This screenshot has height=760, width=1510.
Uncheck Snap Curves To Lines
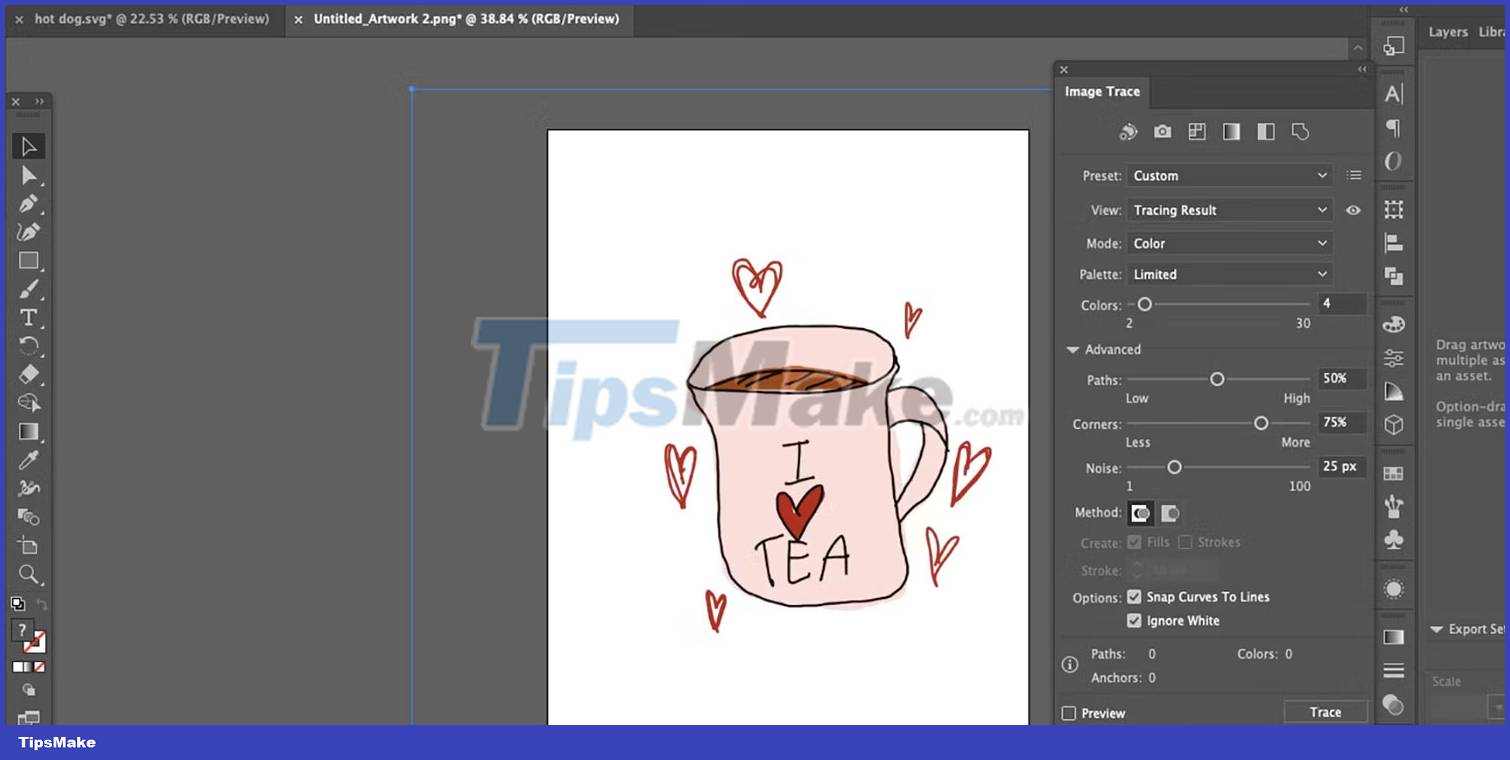click(x=1134, y=596)
